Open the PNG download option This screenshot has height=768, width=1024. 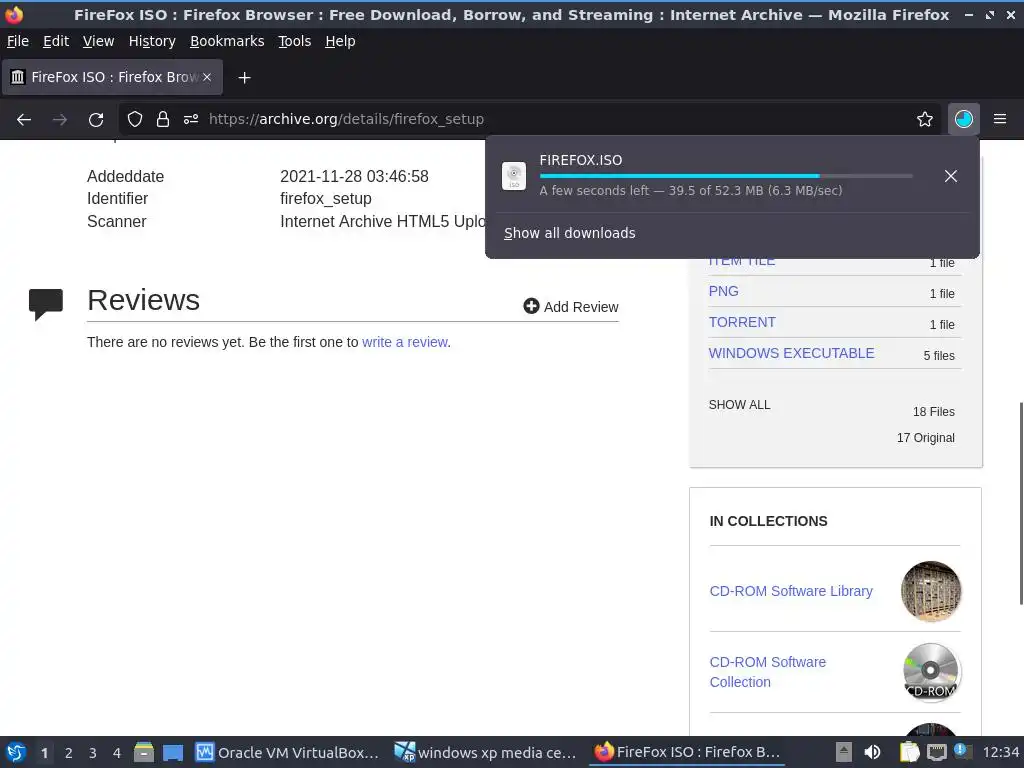724,291
